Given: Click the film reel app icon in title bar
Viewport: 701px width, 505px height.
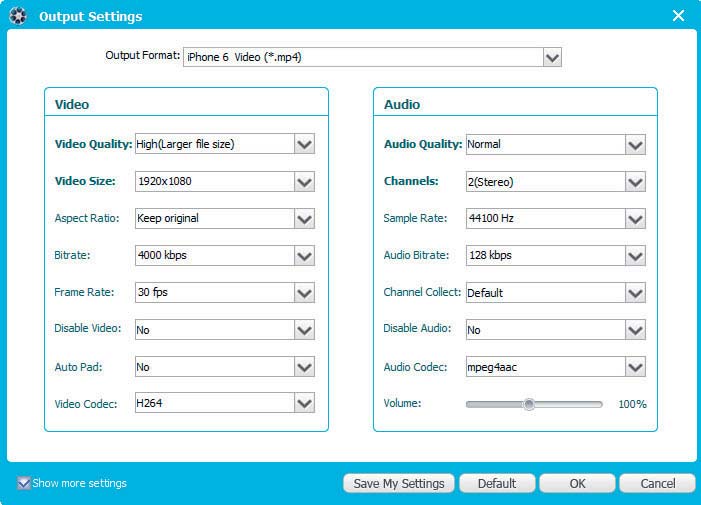Looking at the screenshot, I should pos(18,16).
